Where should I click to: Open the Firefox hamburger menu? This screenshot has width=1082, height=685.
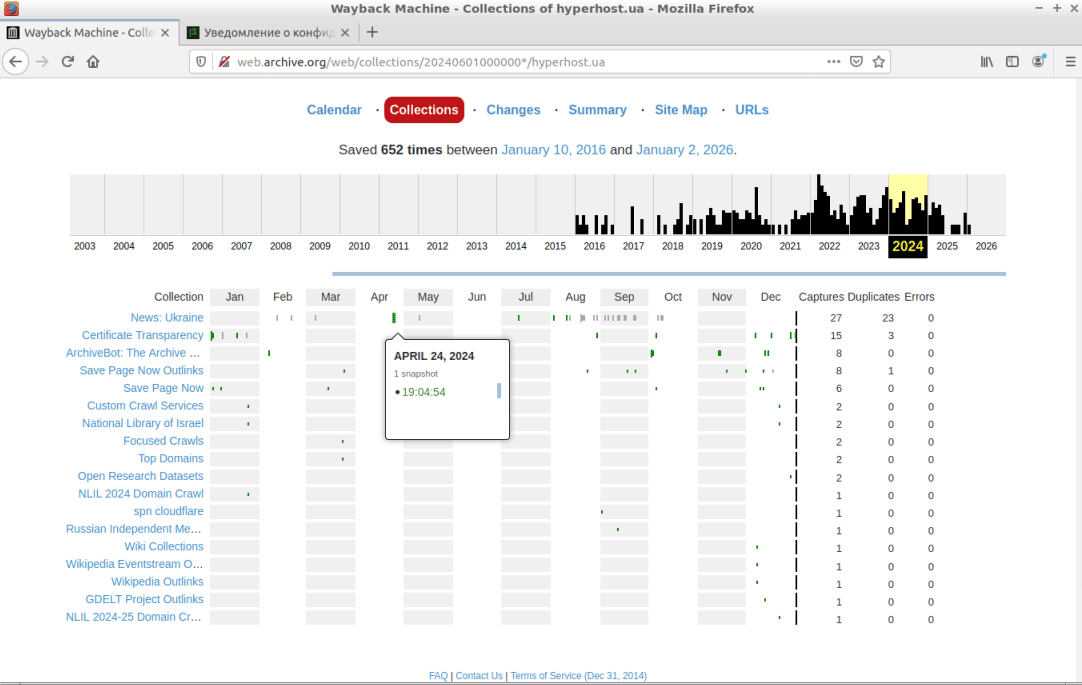(1064, 61)
